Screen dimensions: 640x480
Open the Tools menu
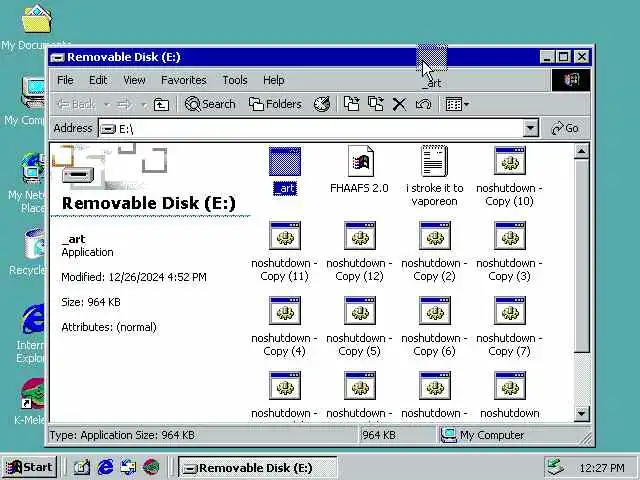click(235, 80)
